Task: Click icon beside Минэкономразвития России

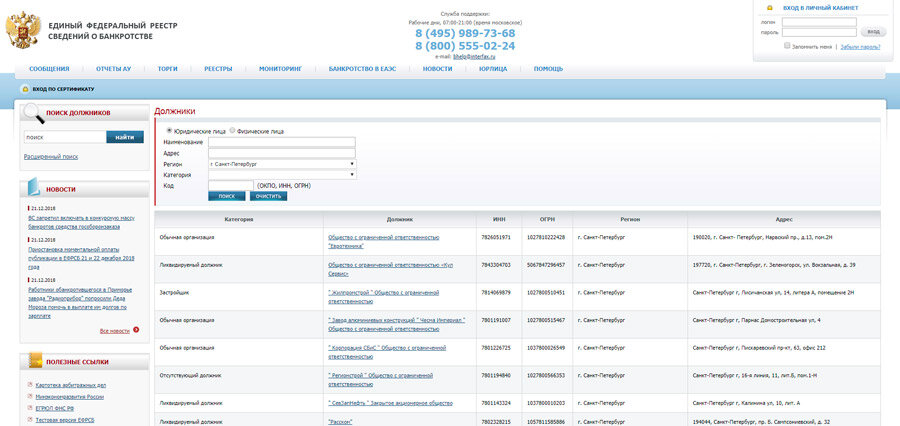Action: pyautogui.click(x=29, y=396)
